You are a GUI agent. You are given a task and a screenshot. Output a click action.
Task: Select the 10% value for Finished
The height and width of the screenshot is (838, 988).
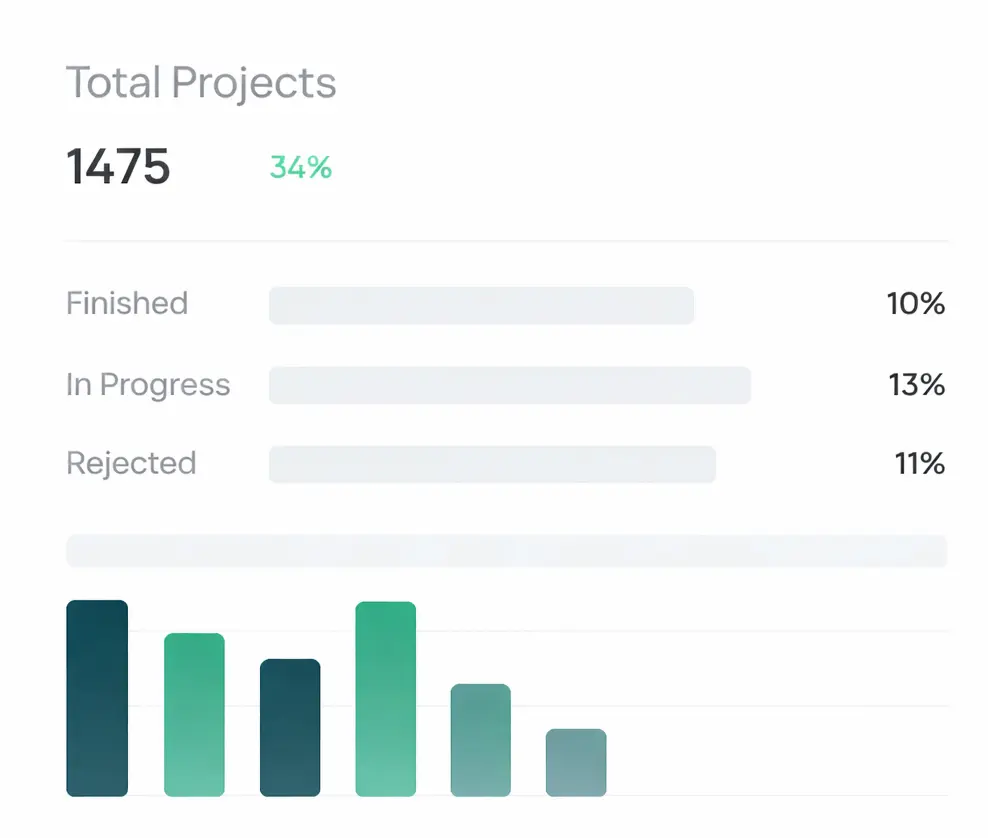coord(915,304)
